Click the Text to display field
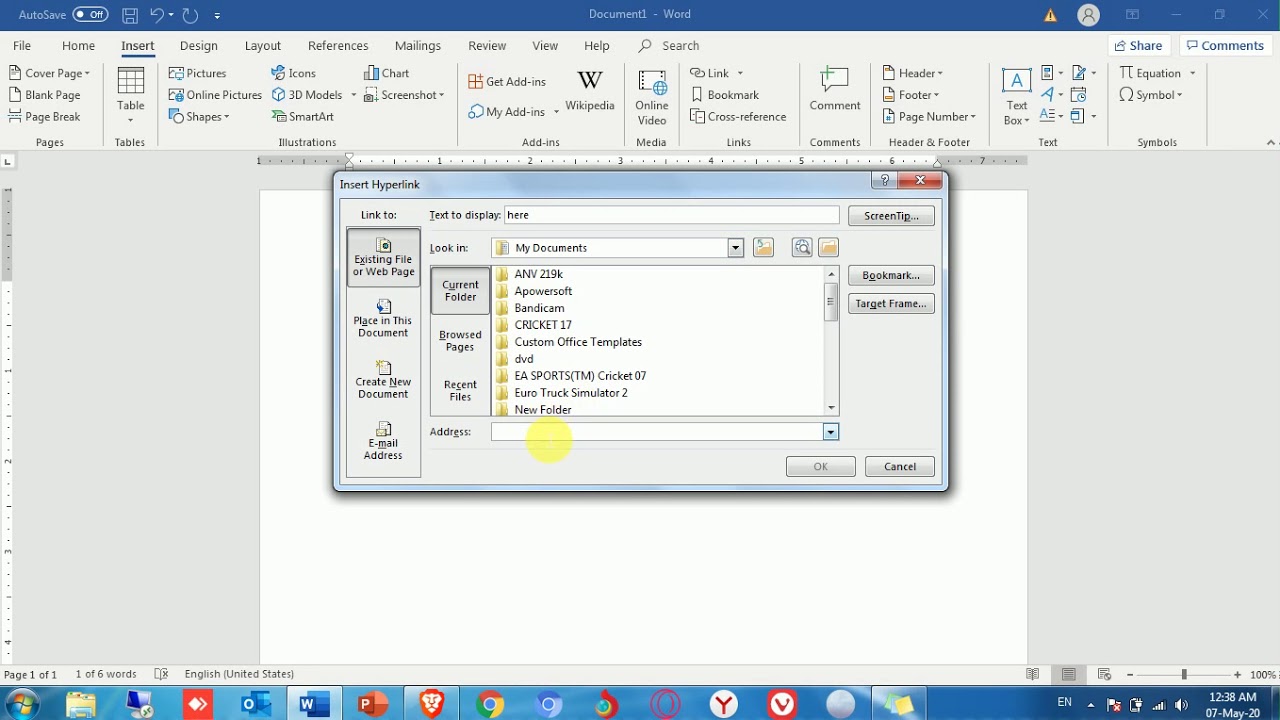This screenshot has height=720, width=1280. point(672,215)
